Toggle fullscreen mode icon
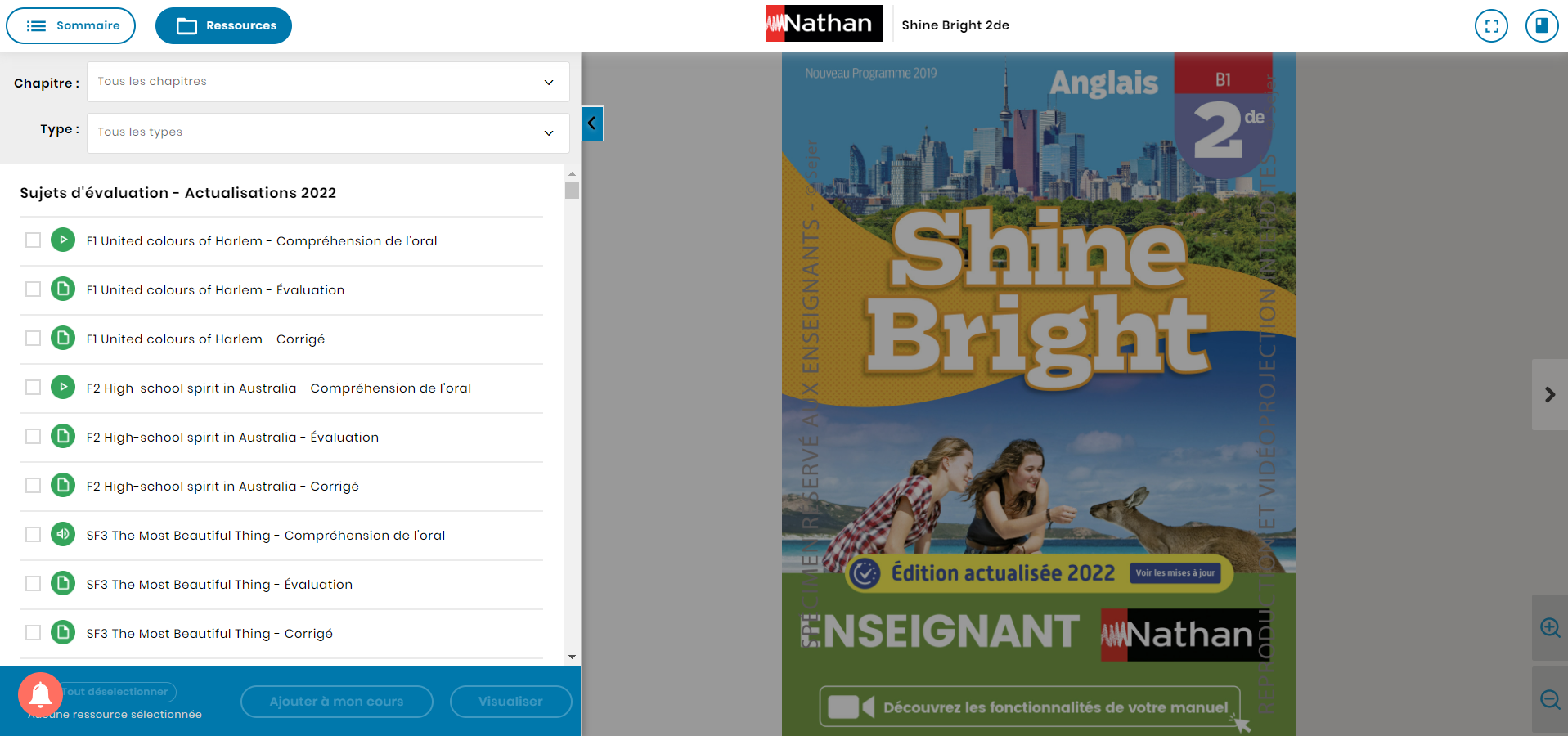The width and height of the screenshot is (1568, 736). [x=1491, y=25]
